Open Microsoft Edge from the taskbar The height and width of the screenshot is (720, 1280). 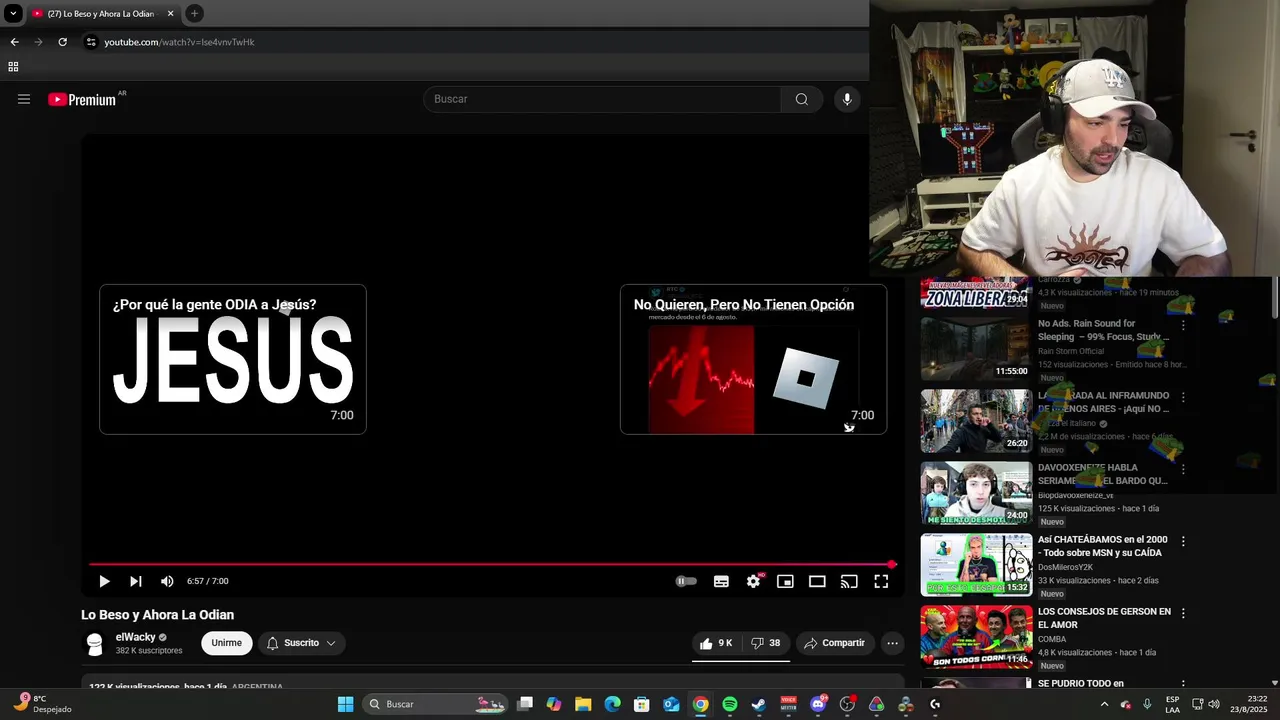click(612, 704)
